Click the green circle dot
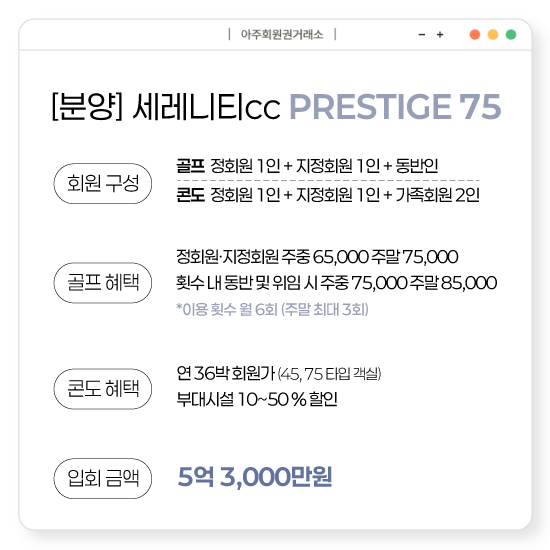This screenshot has height=550, width=550. [511, 34]
